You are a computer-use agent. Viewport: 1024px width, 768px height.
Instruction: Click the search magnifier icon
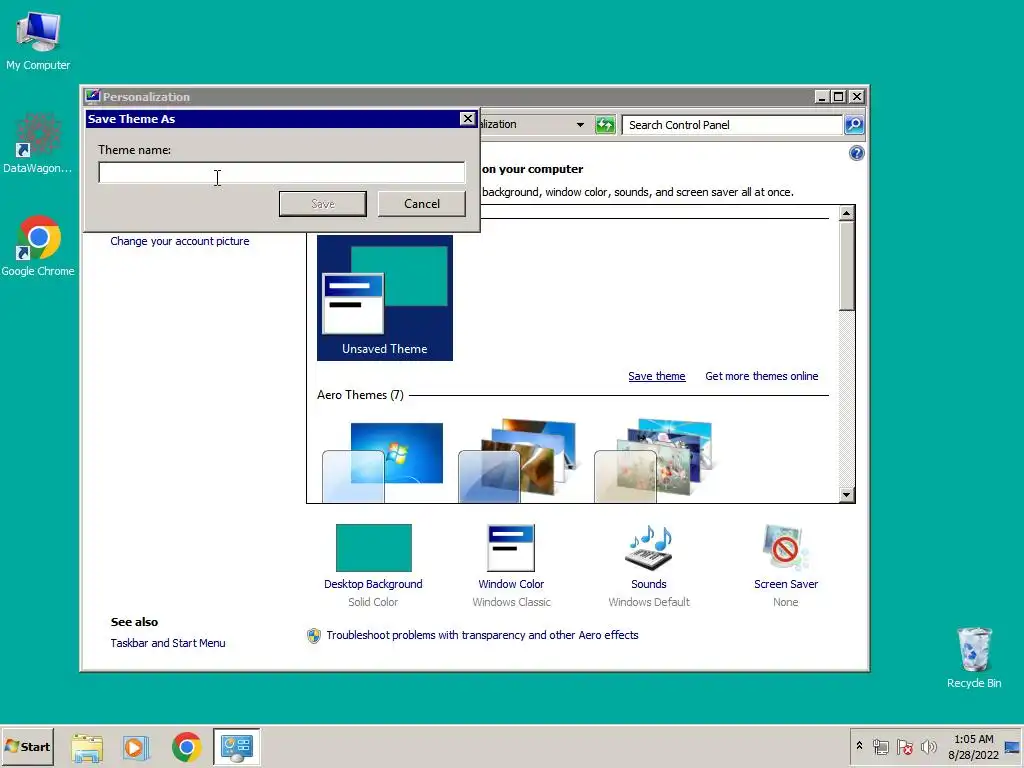click(854, 125)
